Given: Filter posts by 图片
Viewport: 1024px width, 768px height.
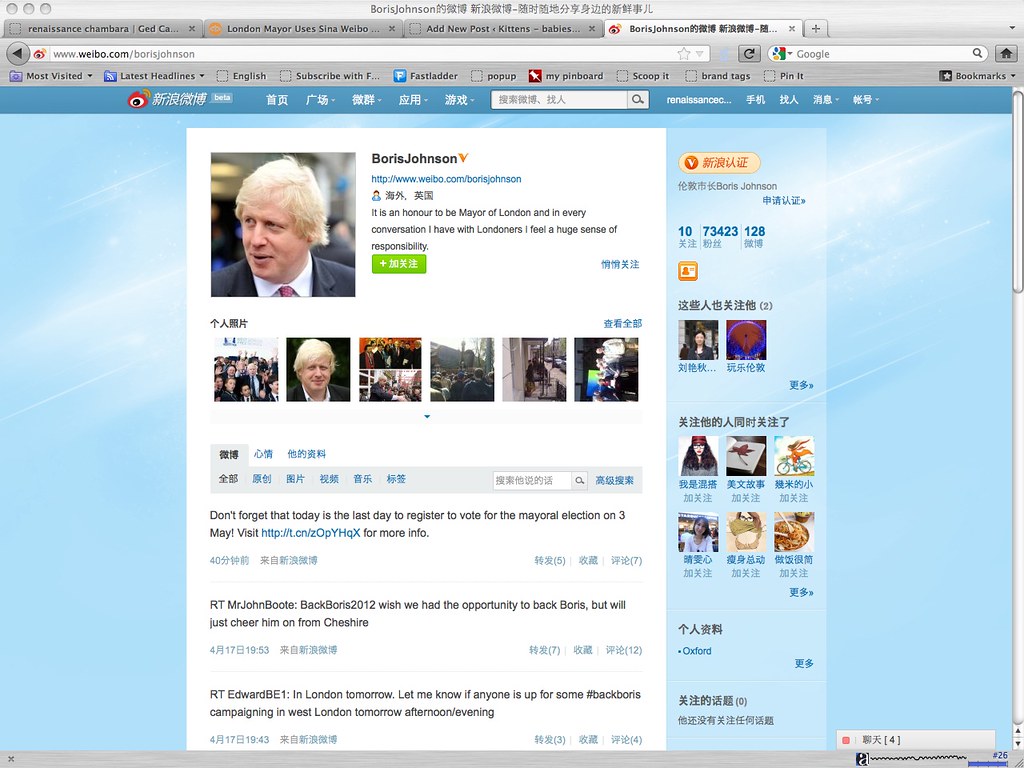Looking at the screenshot, I should tap(295, 479).
